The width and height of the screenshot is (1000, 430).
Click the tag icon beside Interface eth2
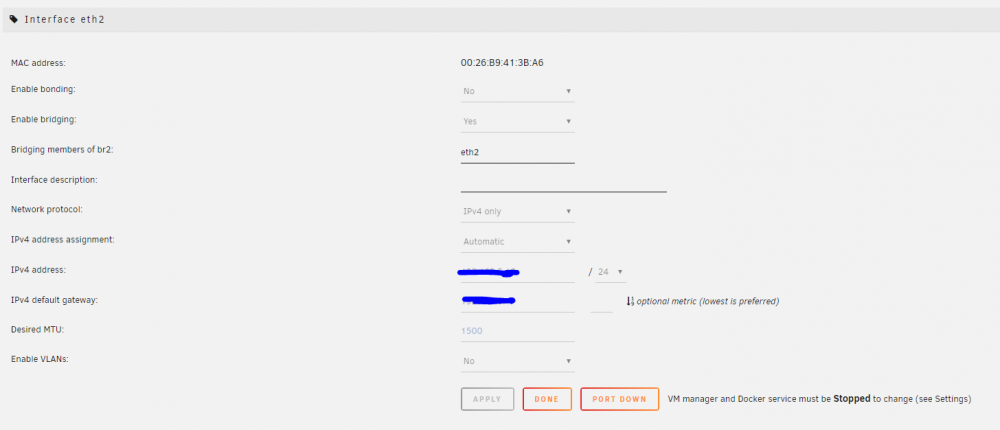(14, 19)
